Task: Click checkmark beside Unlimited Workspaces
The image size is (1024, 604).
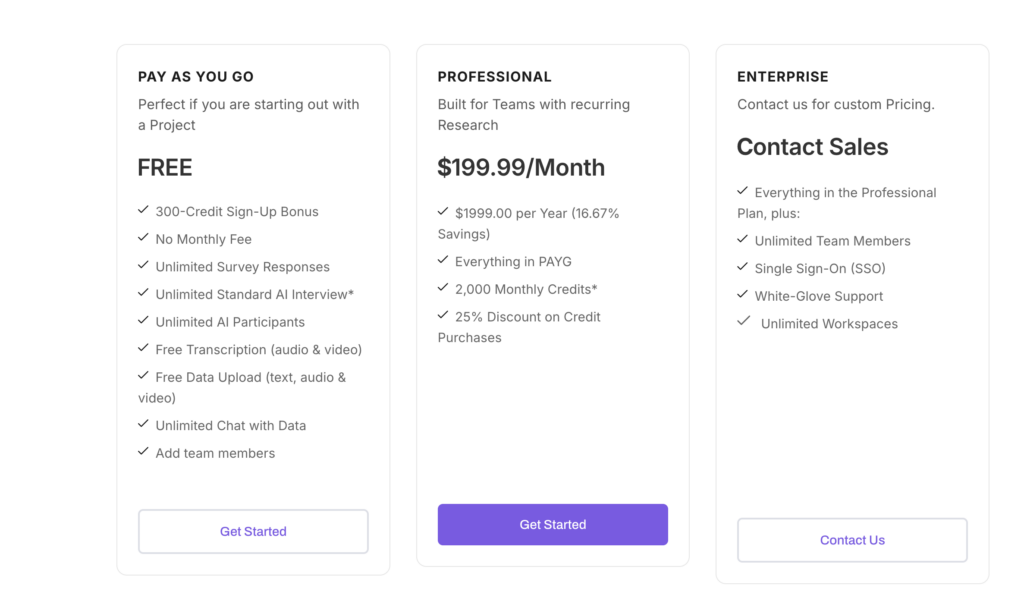Action: click(743, 321)
